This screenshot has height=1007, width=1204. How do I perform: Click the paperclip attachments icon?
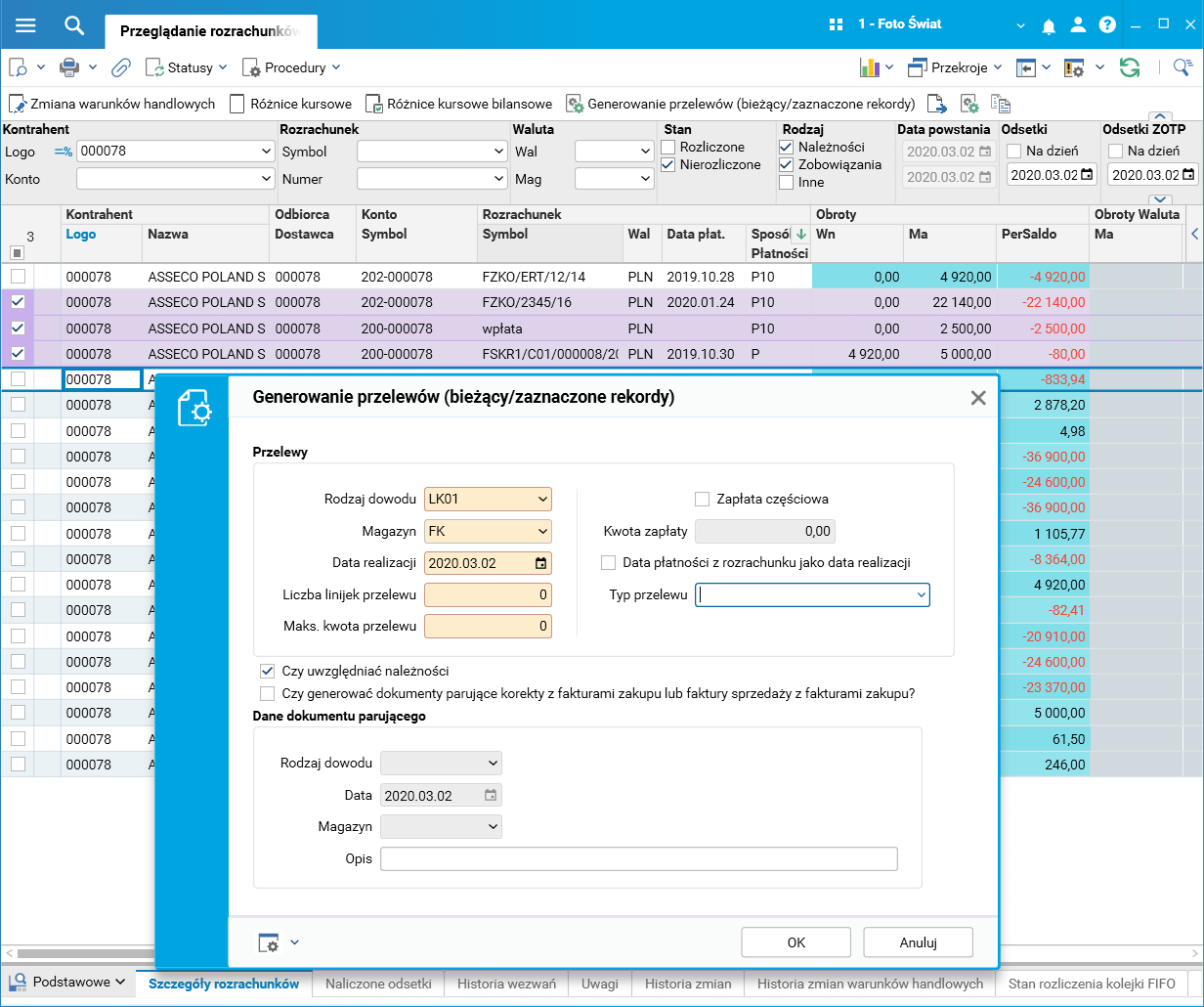click(x=121, y=67)
